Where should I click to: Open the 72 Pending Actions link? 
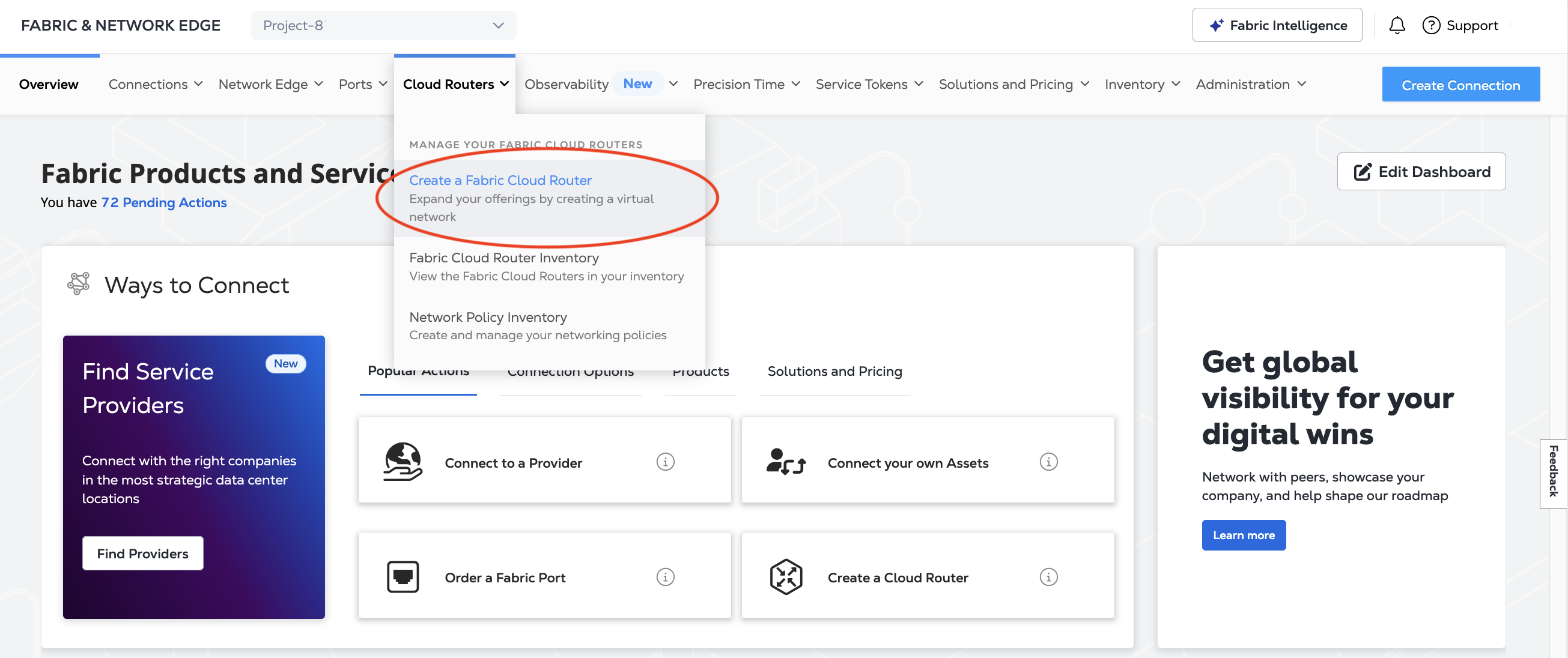coord(164,202)
